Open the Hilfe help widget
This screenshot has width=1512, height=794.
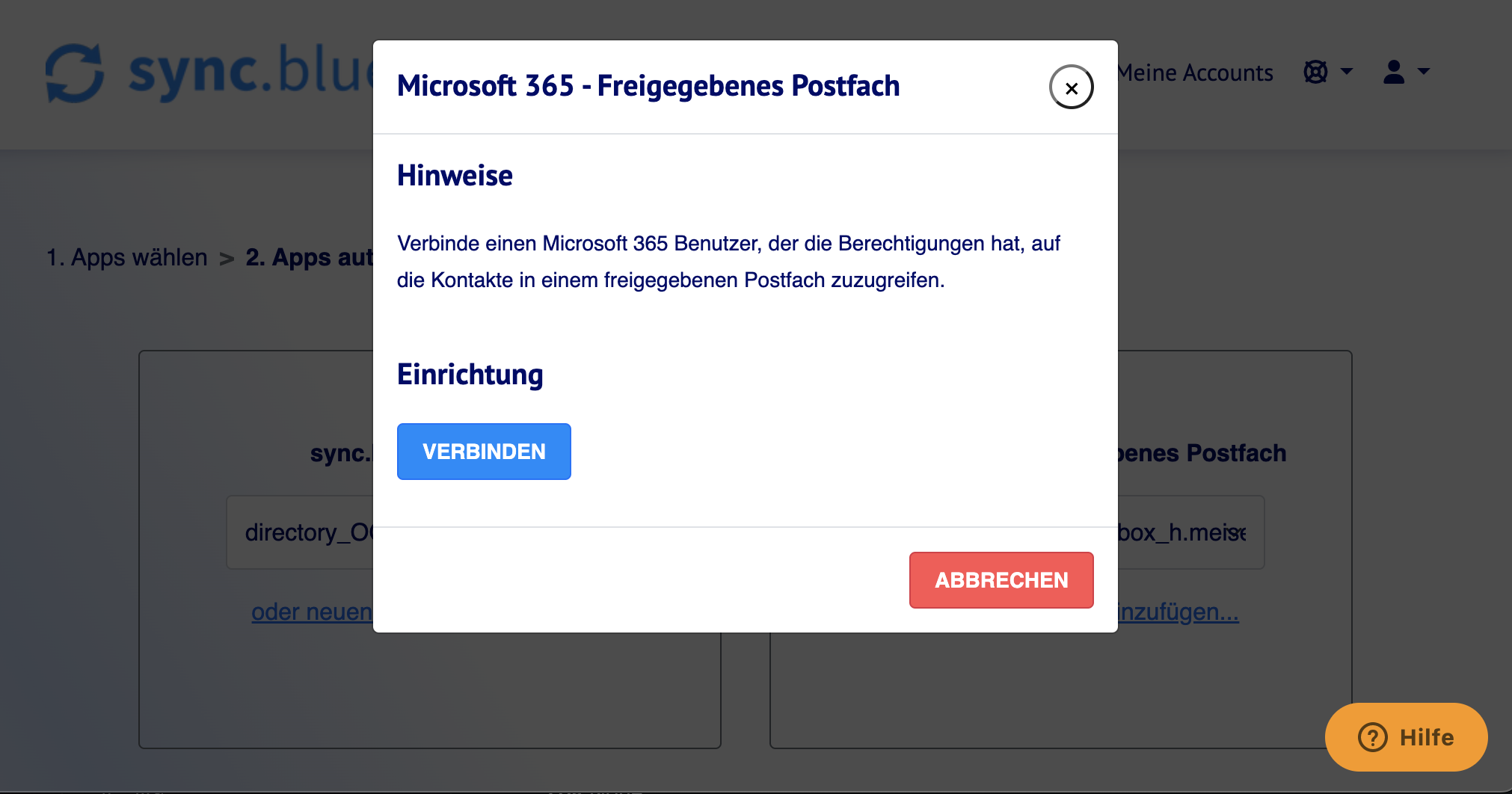click(x=1406, y=737)
